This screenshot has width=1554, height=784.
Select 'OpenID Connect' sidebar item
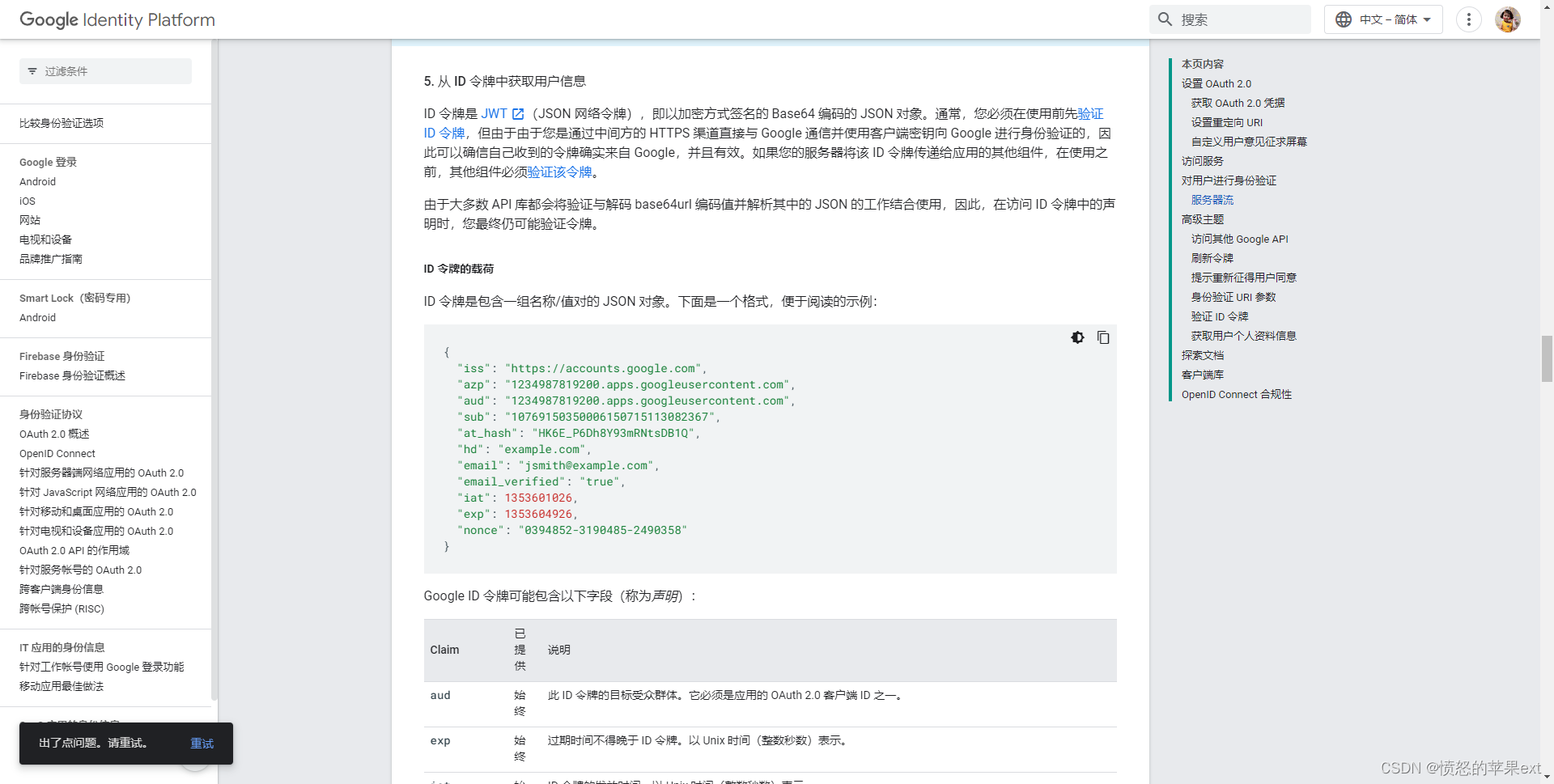(57, 454)
